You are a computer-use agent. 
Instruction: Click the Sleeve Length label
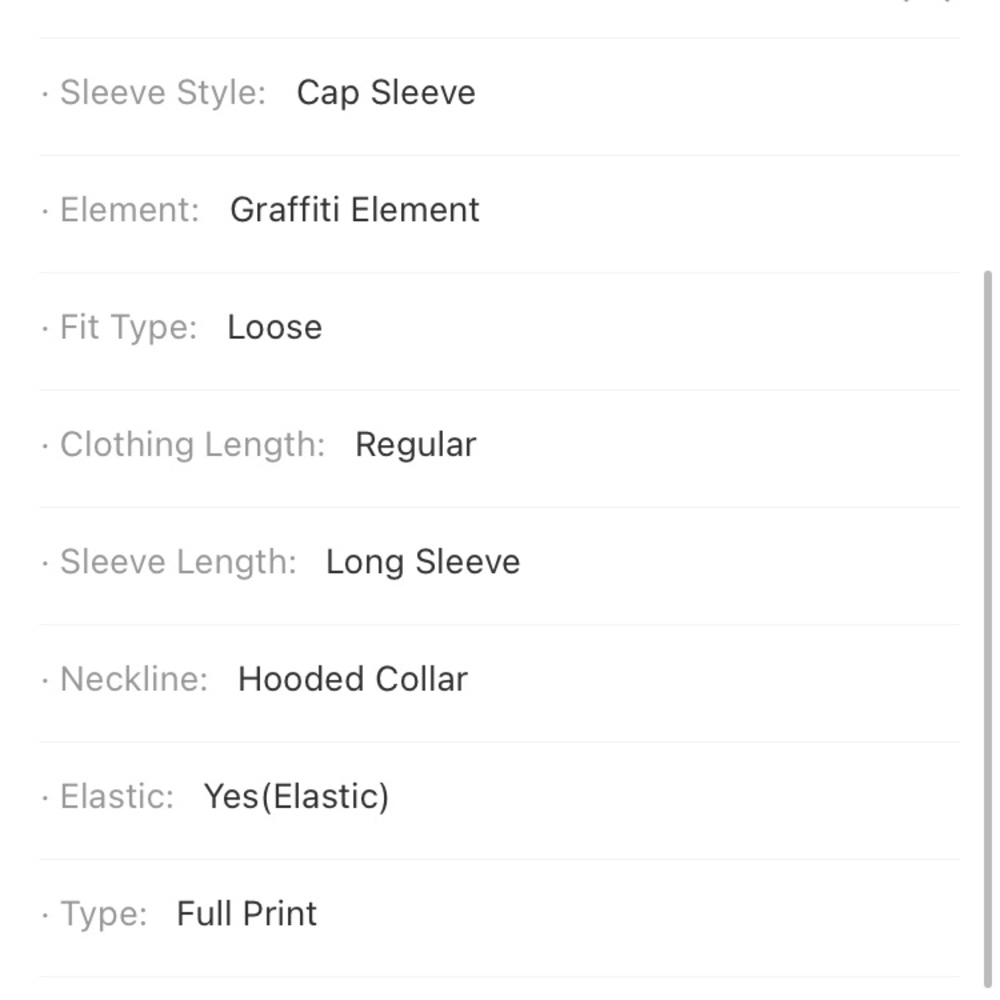[178, 562]
